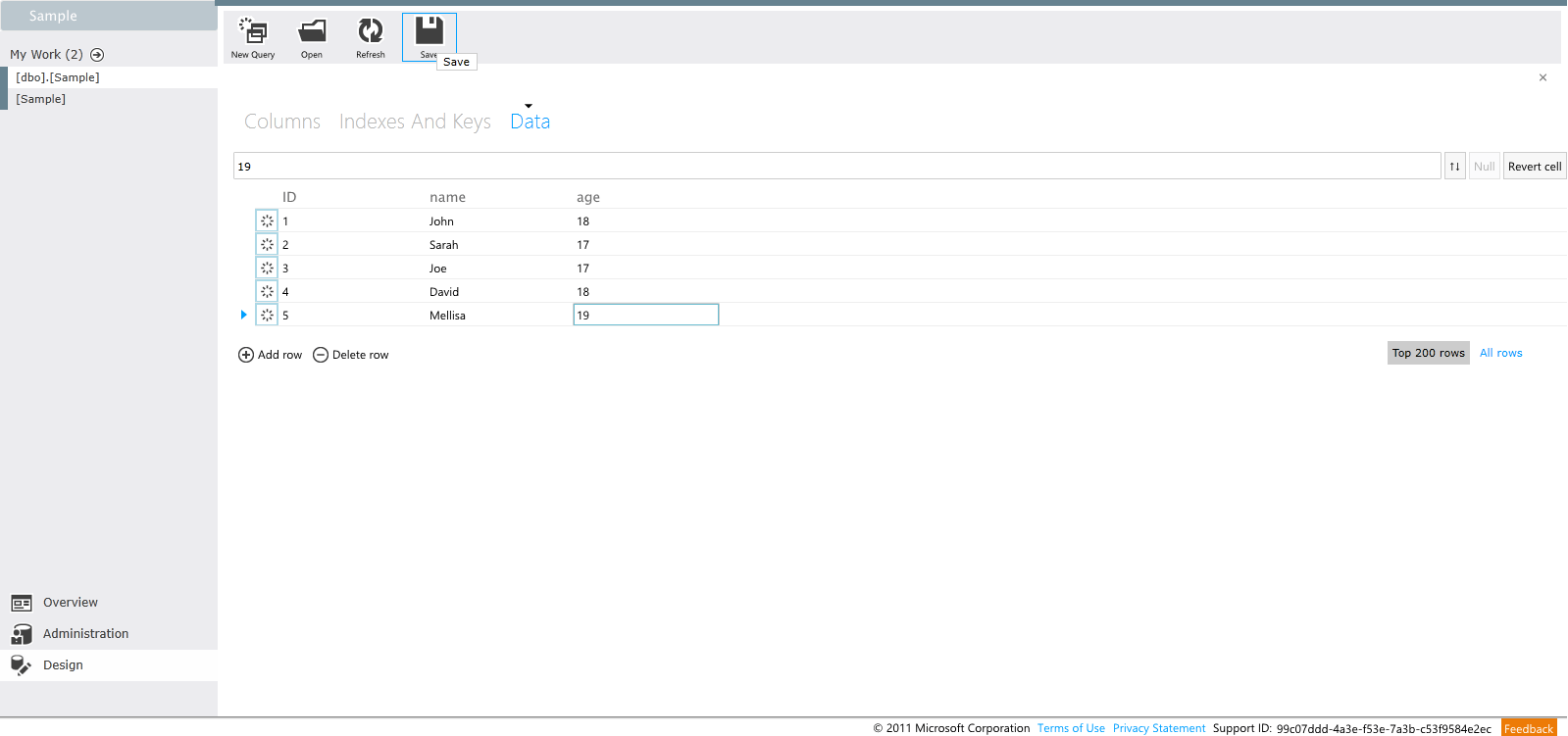The height and width of the screenshot is (736, 1568).
Task: Click the row icon for Joe
Action: 267,269
